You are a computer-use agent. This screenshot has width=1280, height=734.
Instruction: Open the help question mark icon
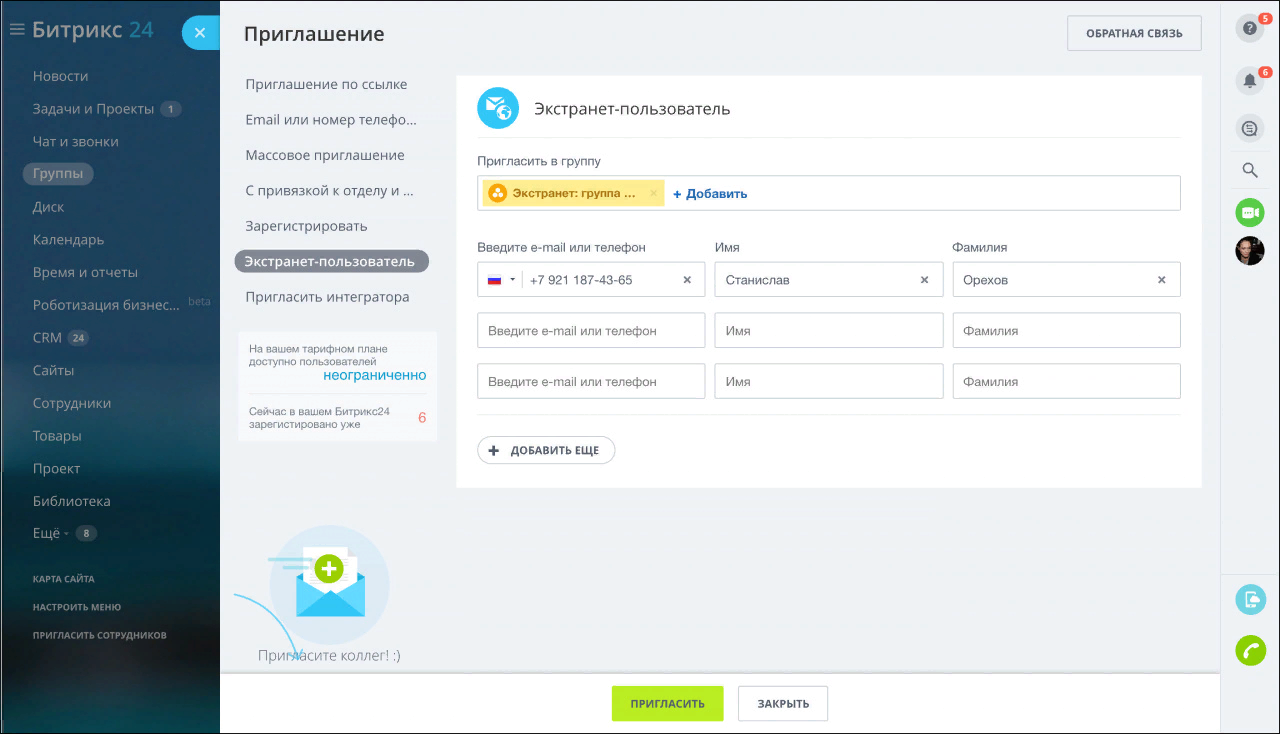click(x=1249, y=29)
